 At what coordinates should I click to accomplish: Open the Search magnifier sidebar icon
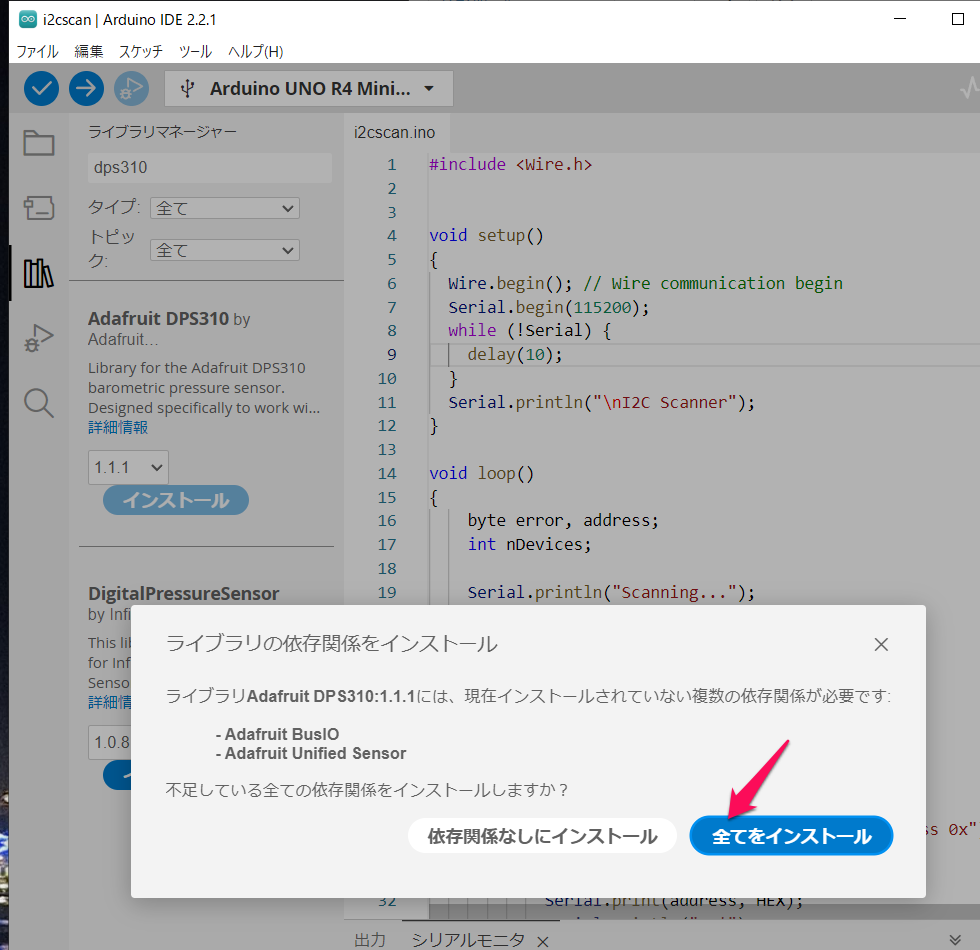pyautogui.click(x=39, y=403)
